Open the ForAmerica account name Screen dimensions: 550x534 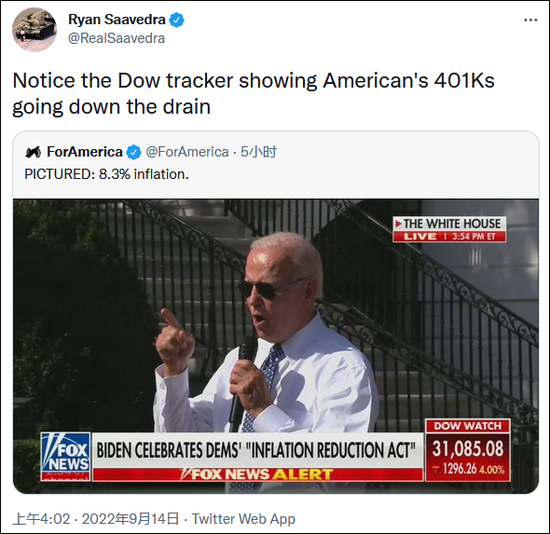point(85,152)
